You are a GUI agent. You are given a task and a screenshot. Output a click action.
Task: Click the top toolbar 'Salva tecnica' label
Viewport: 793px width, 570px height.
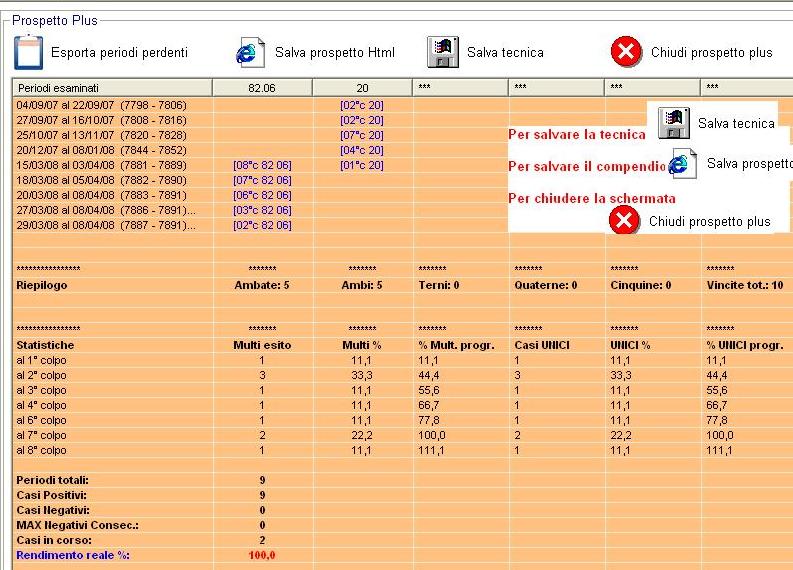pos(505,53)
